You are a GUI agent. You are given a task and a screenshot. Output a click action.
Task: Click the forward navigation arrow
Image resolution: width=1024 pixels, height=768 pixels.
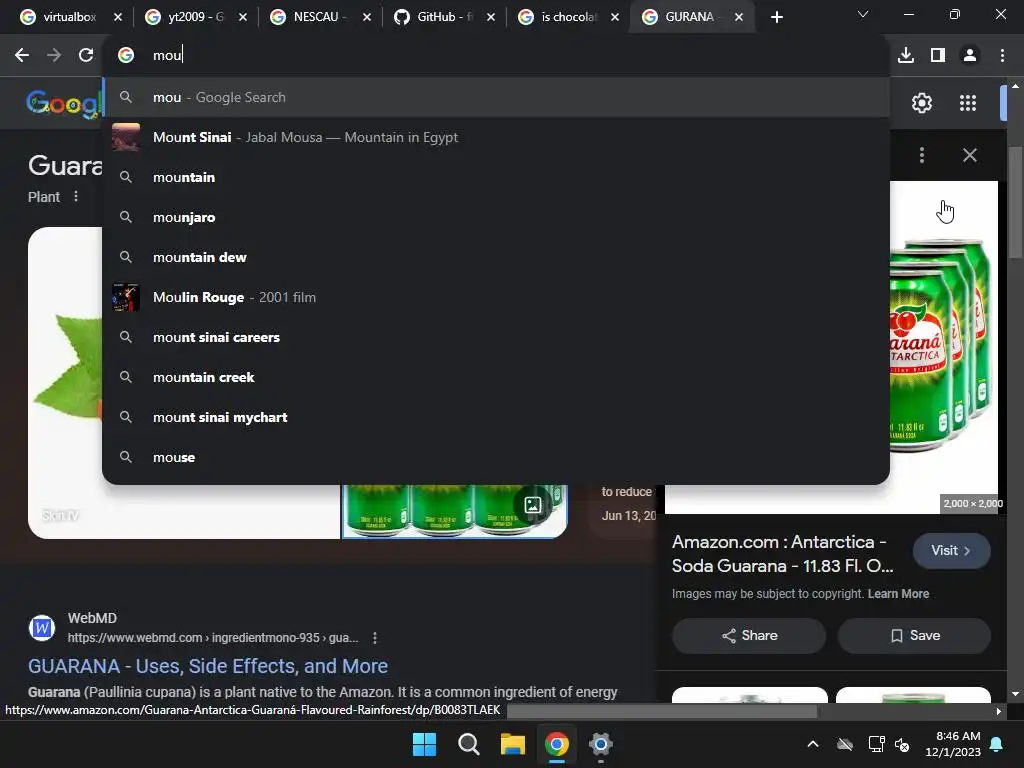coord(54,55)
